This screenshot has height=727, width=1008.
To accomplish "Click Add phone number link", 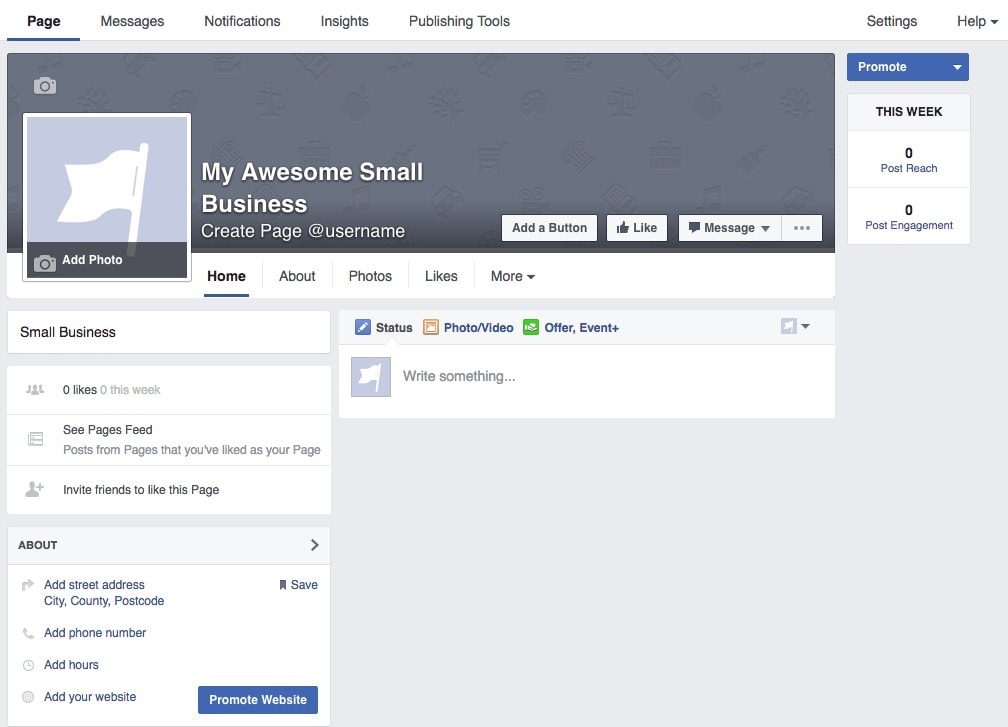I will pos(95,633).
